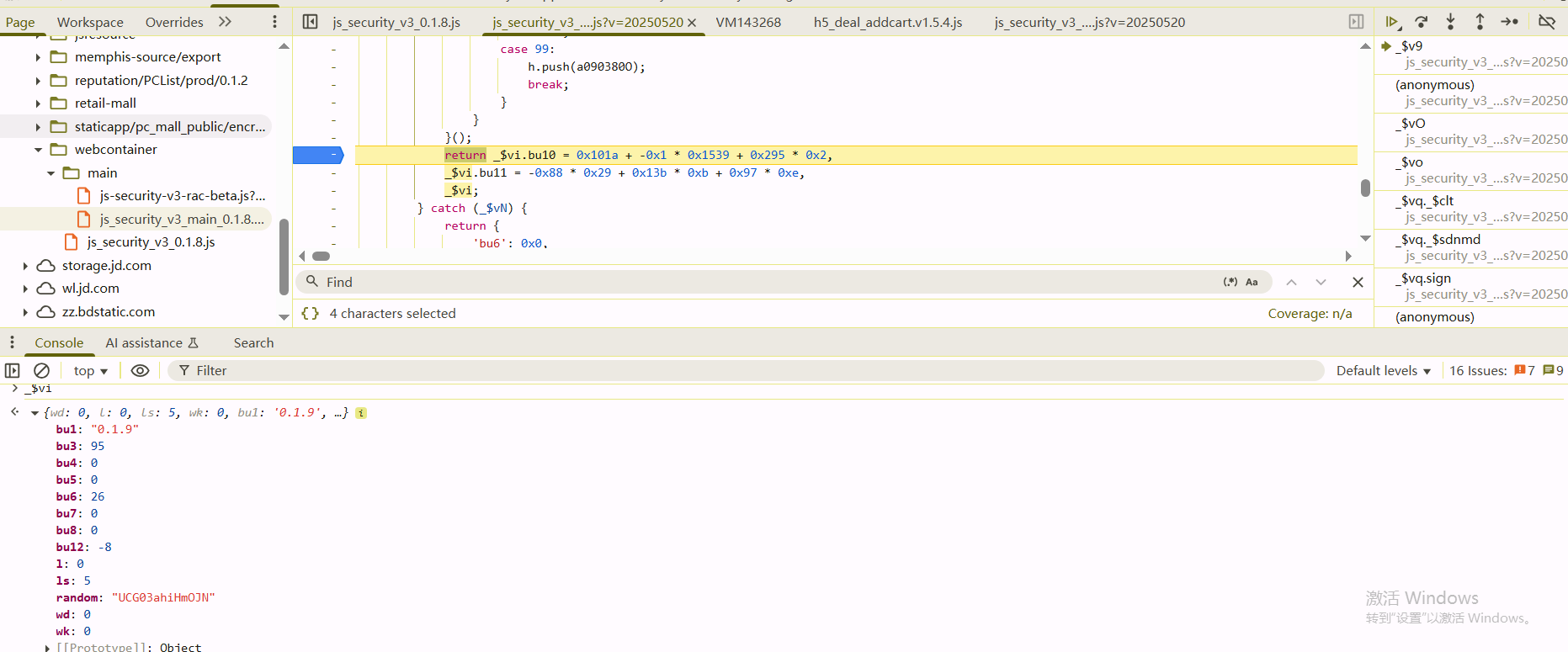Open the top context dropdown
This screenshot has height=652, width=1568.
[90, 371]
